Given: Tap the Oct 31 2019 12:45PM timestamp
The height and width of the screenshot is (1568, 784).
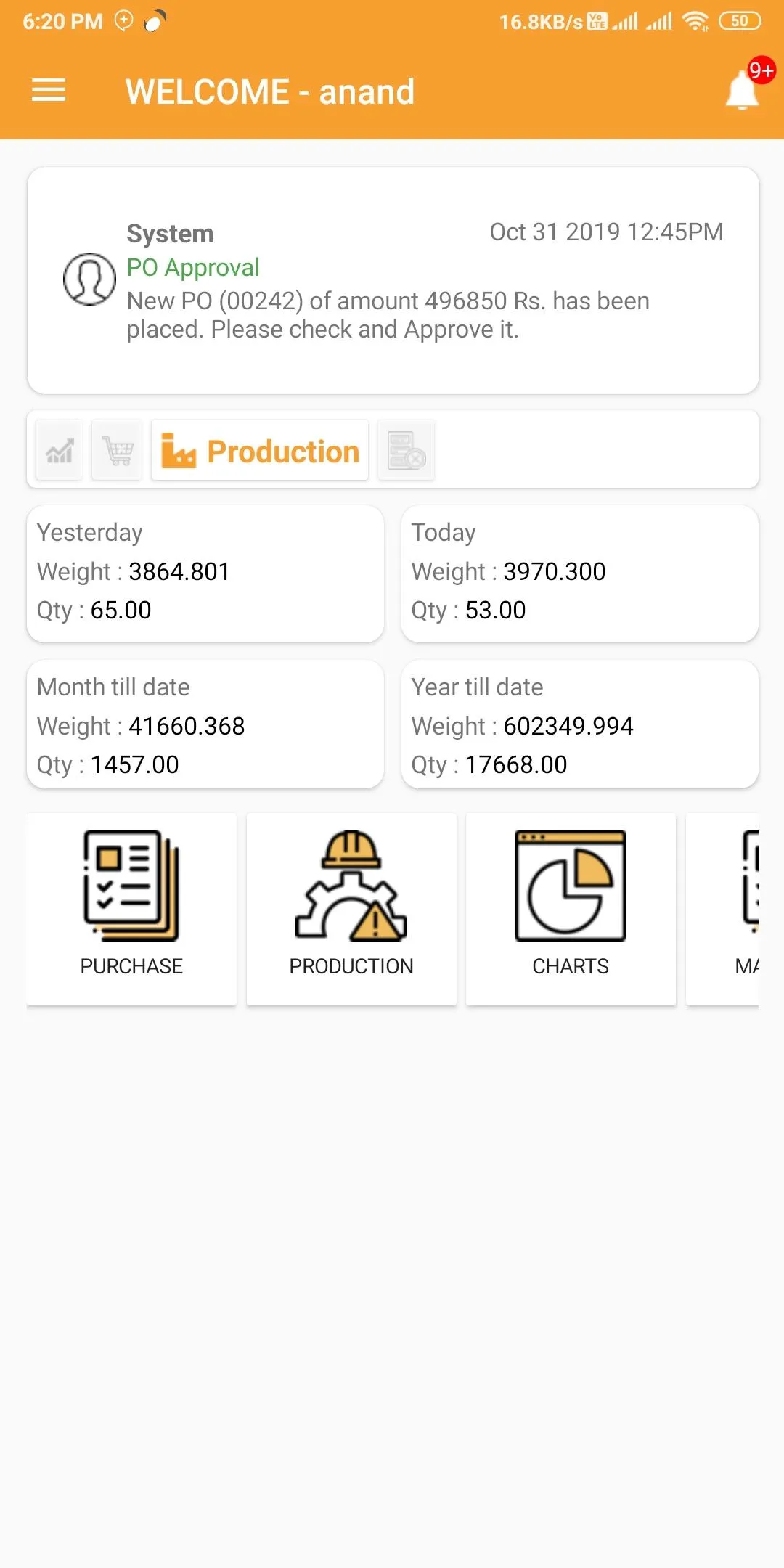Looking at the screenshot, I should point(606,232).
